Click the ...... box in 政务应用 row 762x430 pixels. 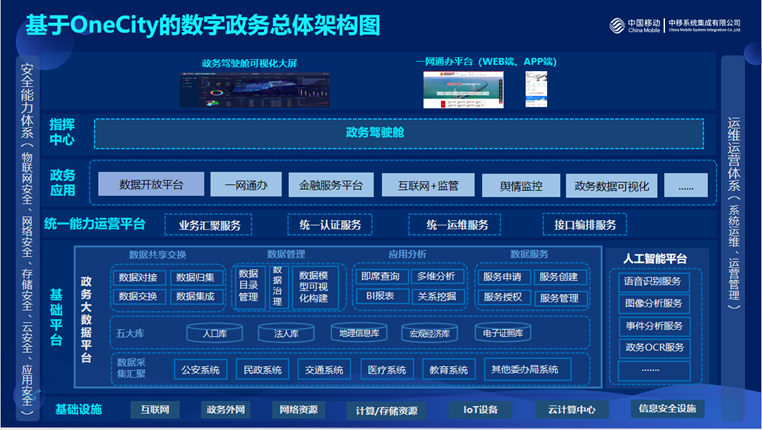coord(686,186)
